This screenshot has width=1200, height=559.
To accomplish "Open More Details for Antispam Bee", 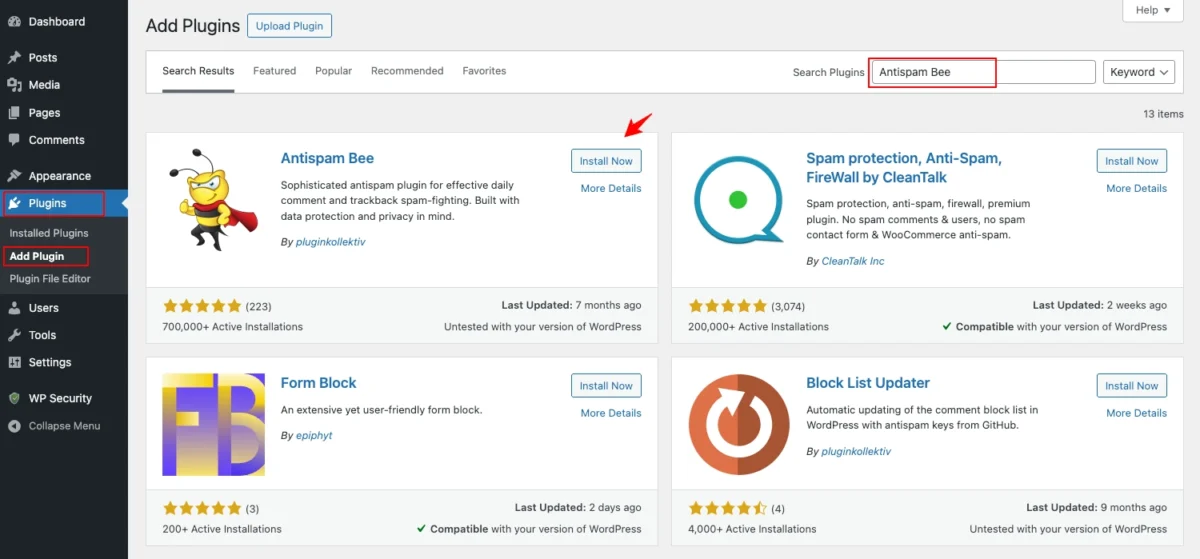I will click(611, 188).
